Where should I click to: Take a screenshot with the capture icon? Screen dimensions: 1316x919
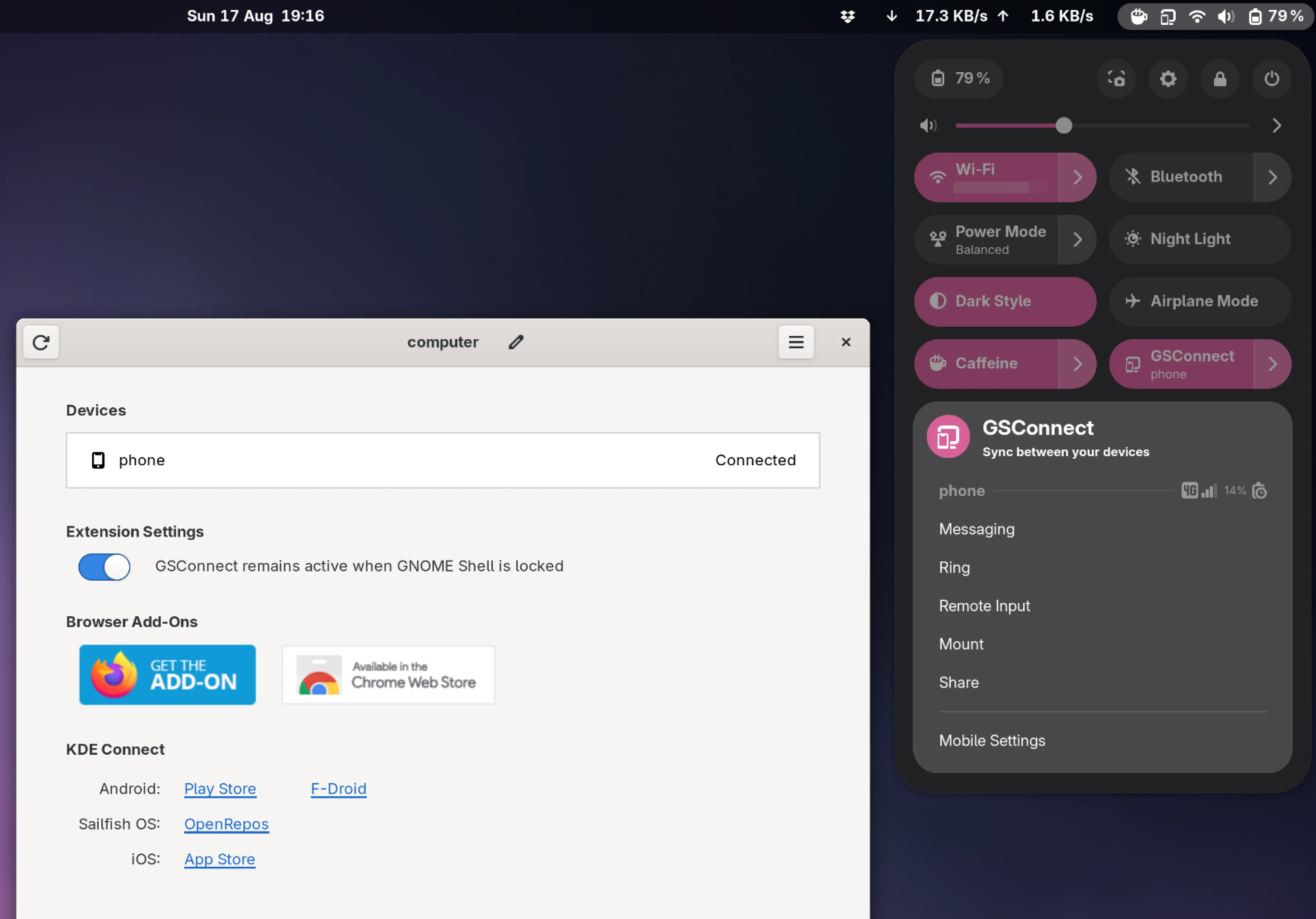[x=1116, y=78]
